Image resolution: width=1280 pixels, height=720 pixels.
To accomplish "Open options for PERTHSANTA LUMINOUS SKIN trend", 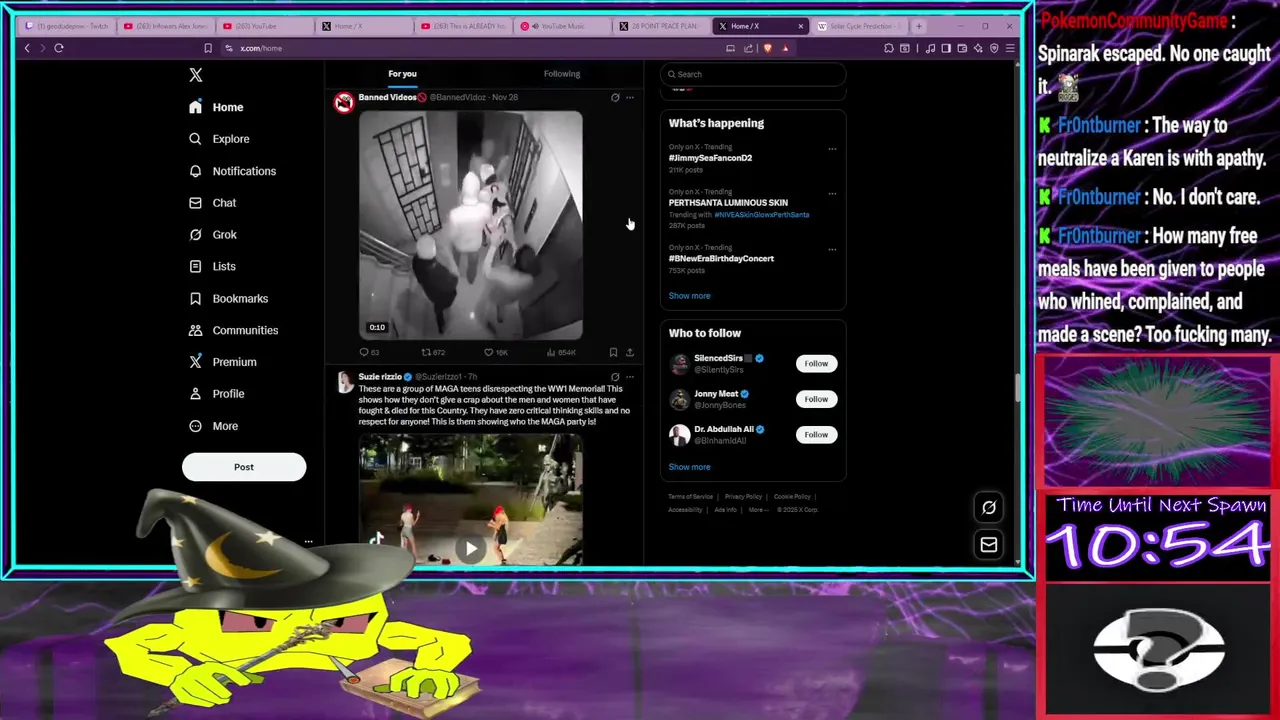I will click(832, 193).
